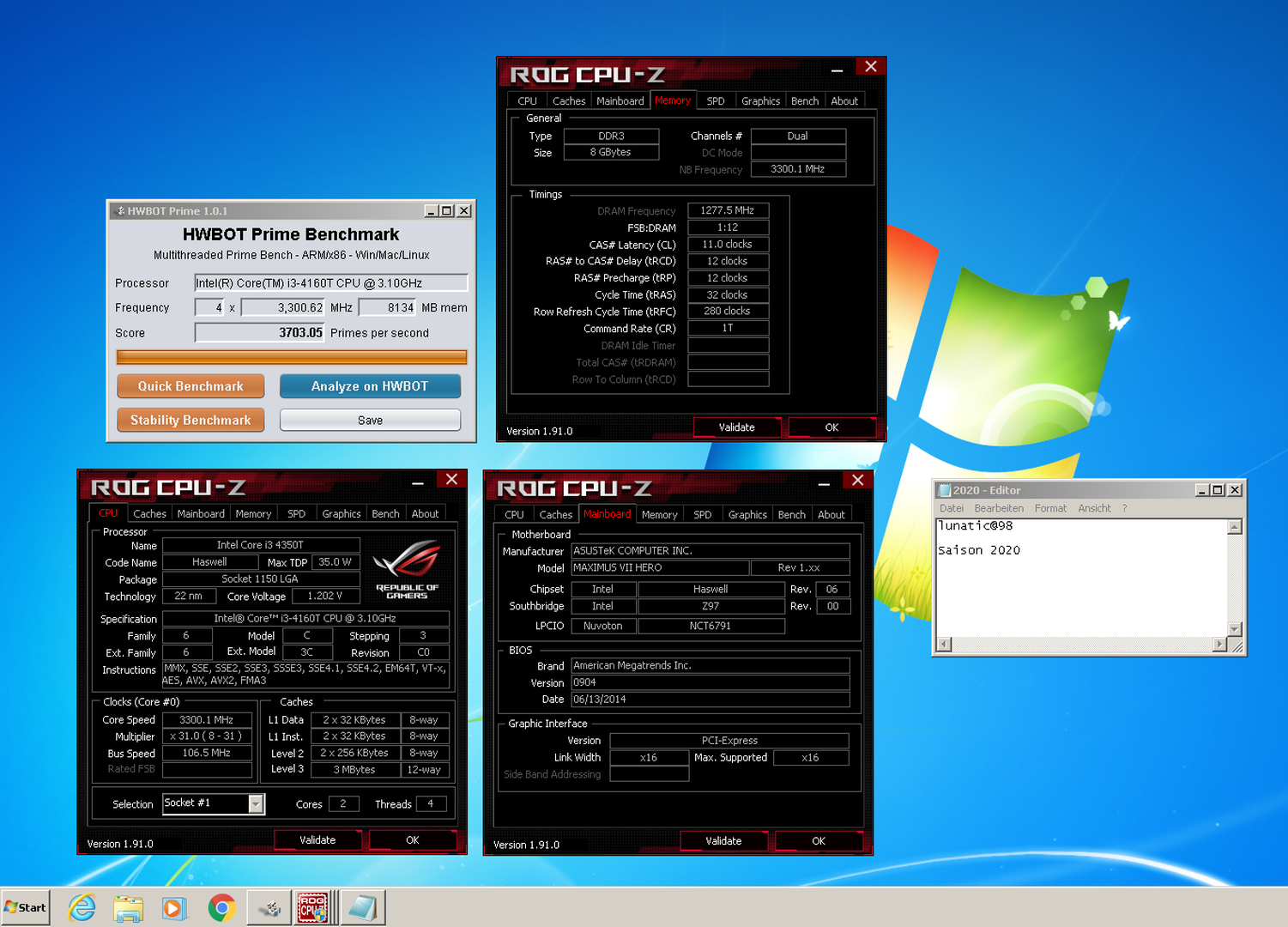Open the ? help menu in Editor

(x=1124, y=508)
